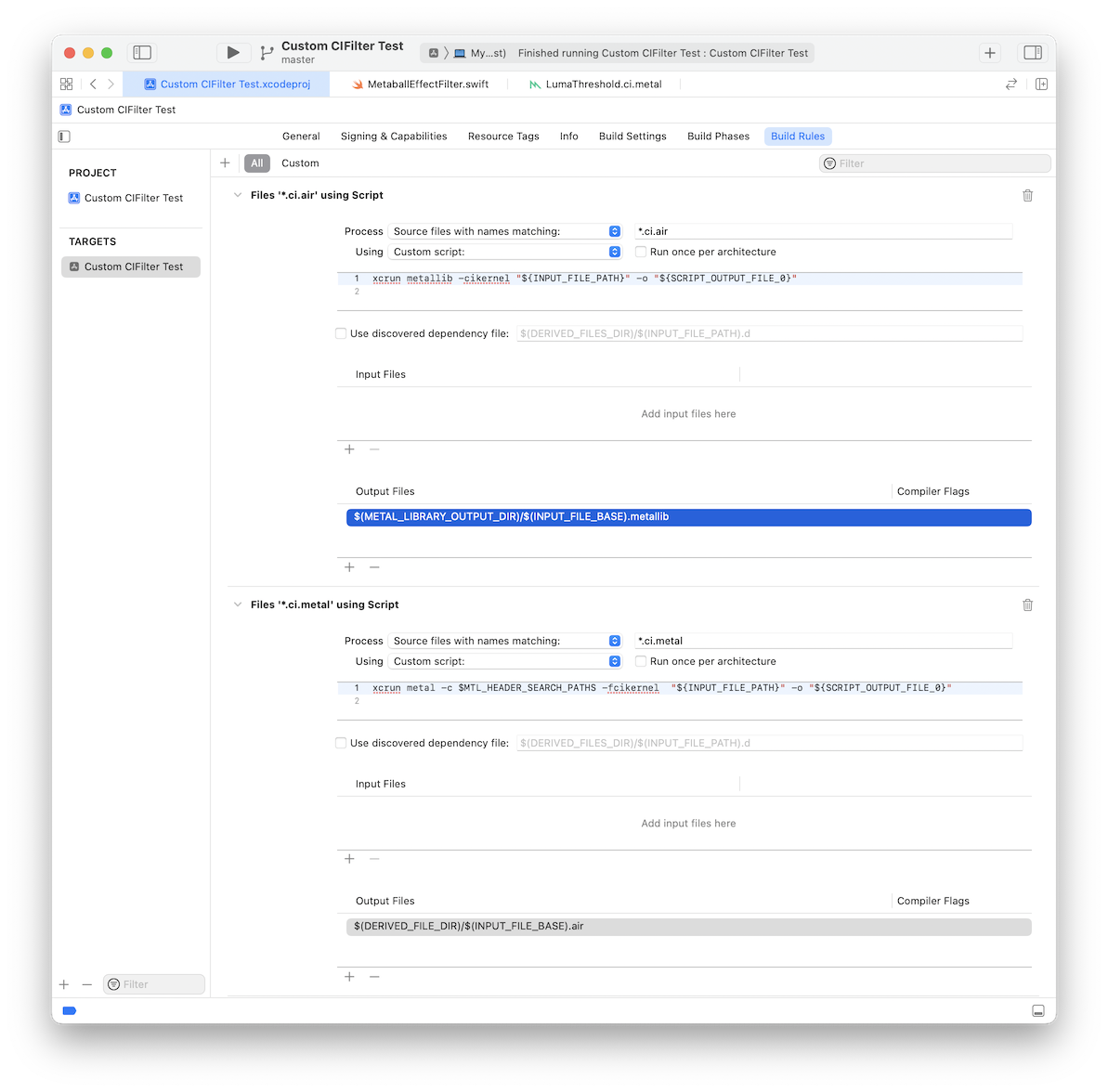1108x1092 pixels.
Task: Edit the '*.ci.metal' name pattern field
Action: point(823,641)
